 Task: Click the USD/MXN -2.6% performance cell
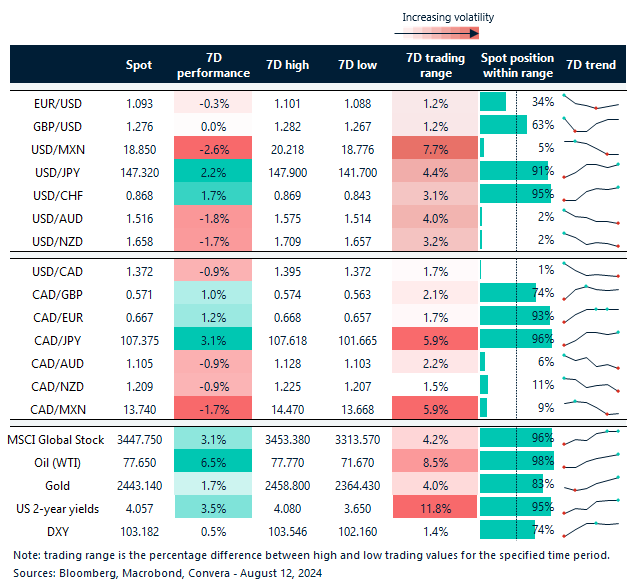(213, 148)
